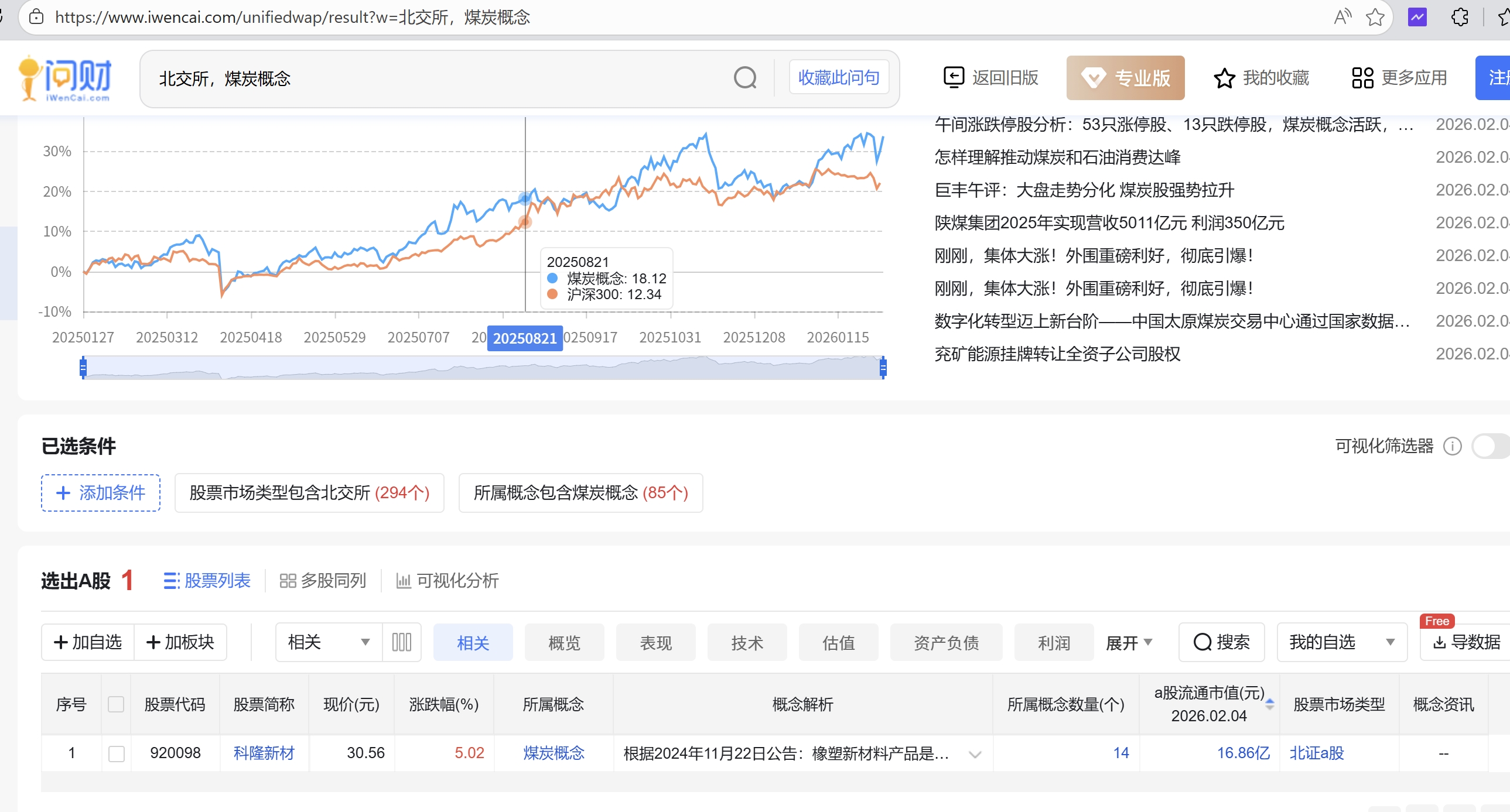
Task: Click the left handle of chart range slider
Action: point(83,367)
